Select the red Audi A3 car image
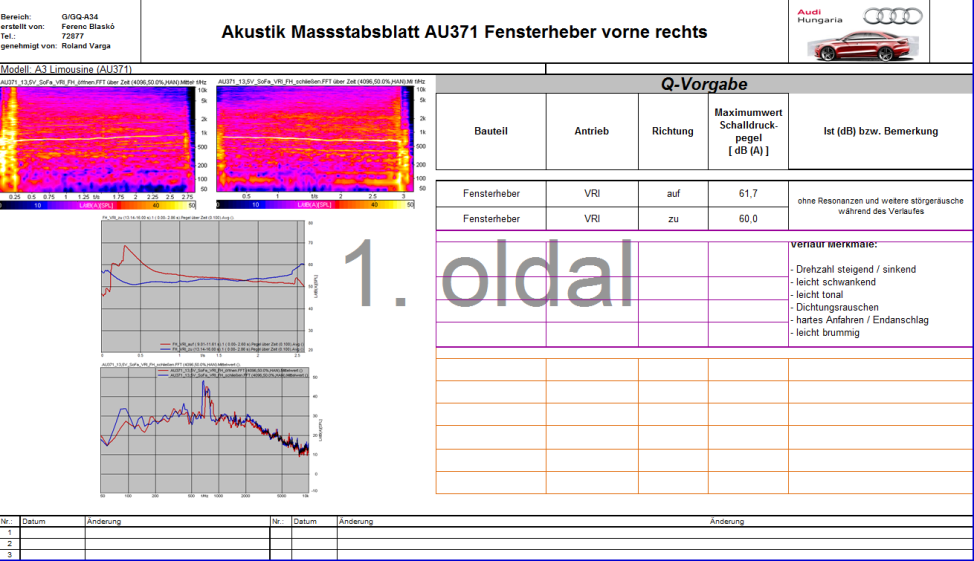 [862, 45]
